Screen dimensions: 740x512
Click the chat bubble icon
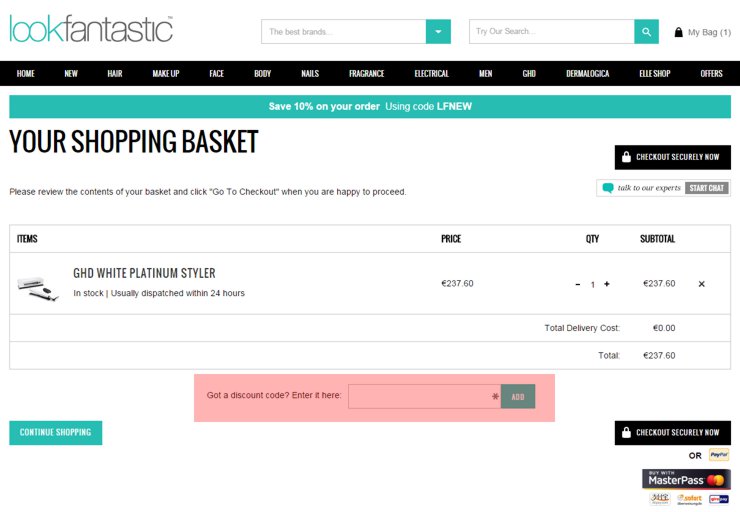[x=608, y=188]
